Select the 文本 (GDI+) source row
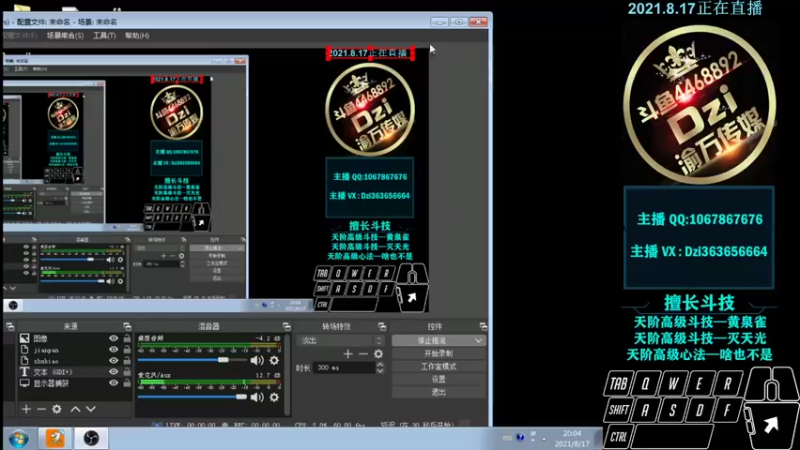Viewport: 800px width, 450px height. coord(74,372)
